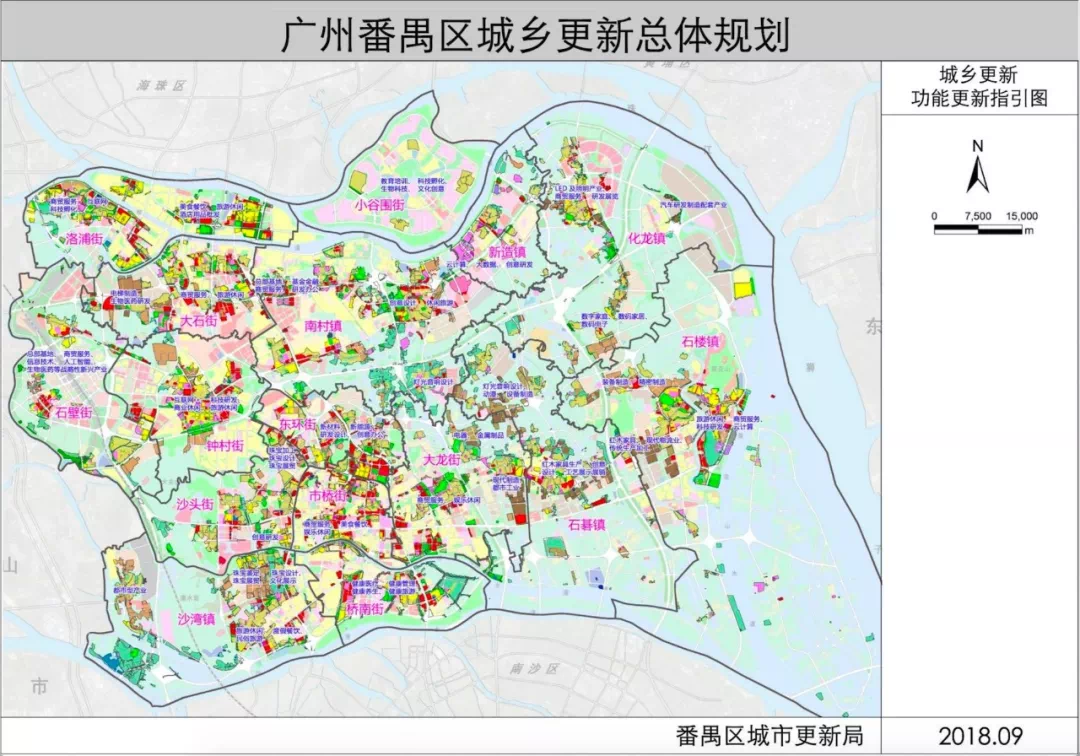Click the 钟村街 district label

point(225,445)
